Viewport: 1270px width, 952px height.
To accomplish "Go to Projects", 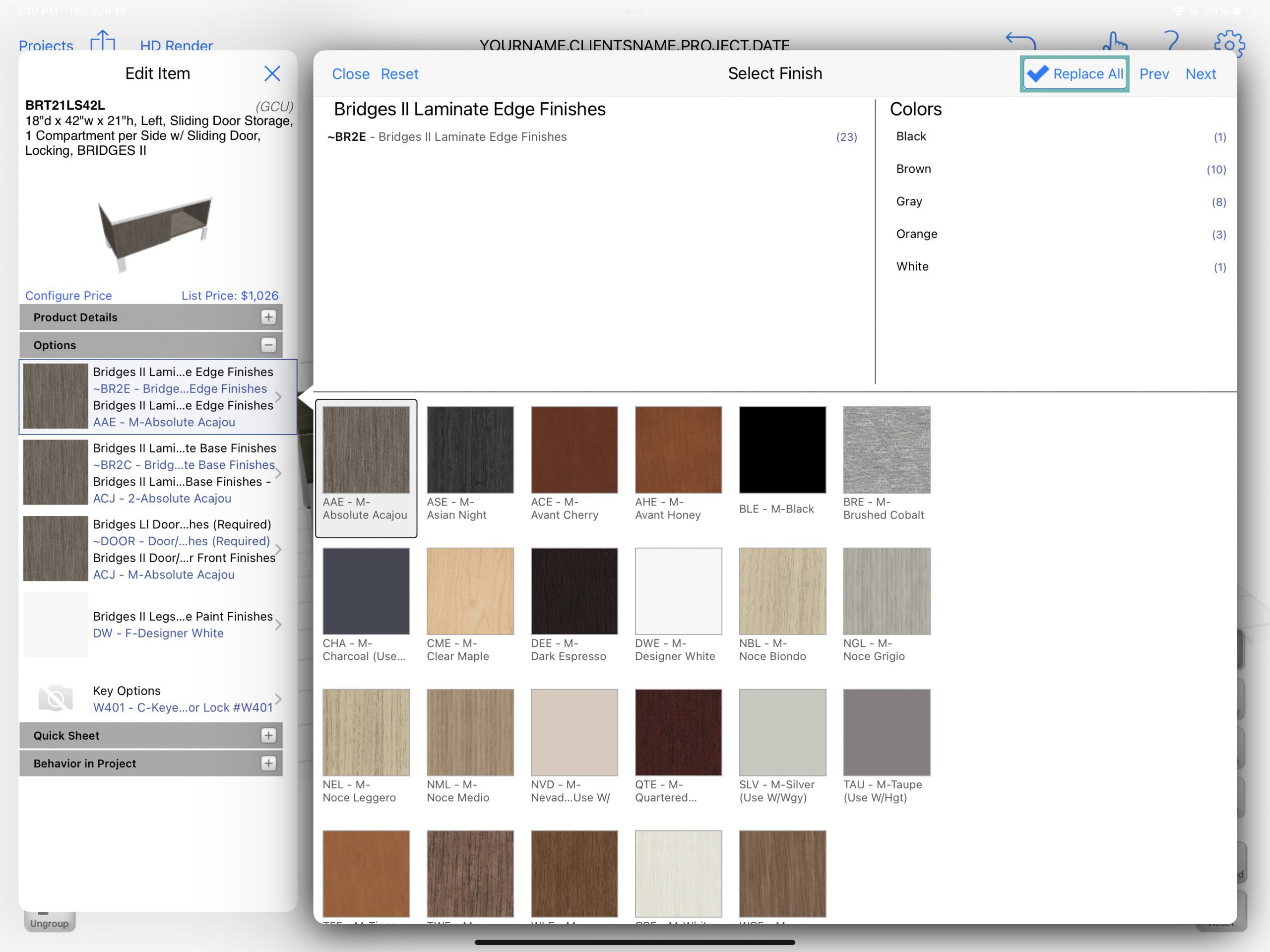I will (x=46, y=45).
